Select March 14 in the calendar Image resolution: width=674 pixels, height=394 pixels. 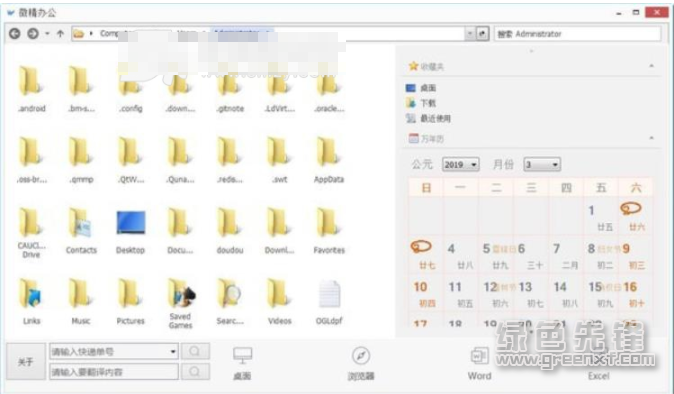click(565, 294)
